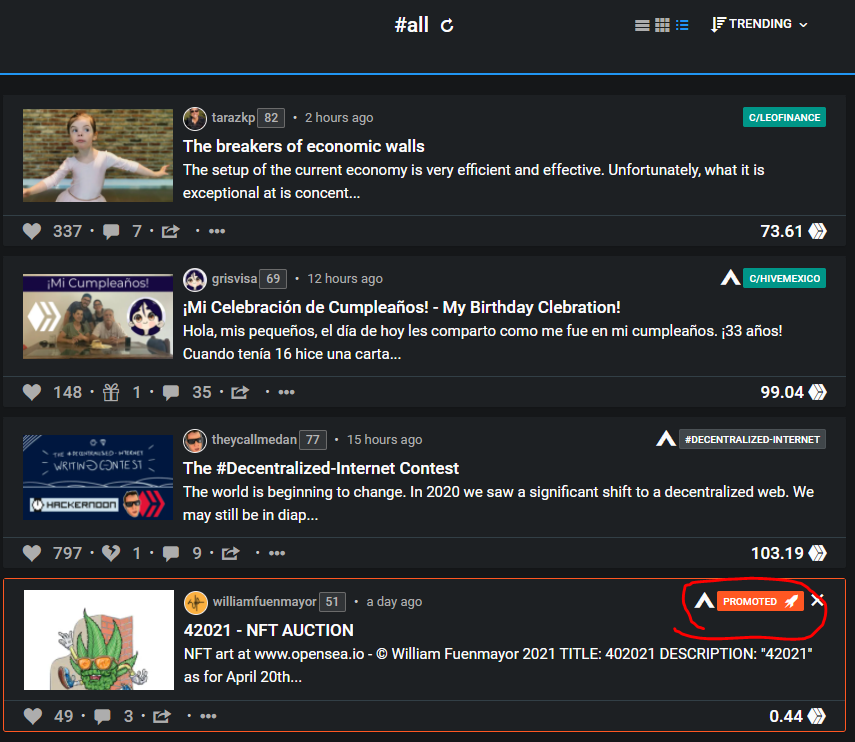Open the Hackernoon writing contest thumbnail
Viewport: 855px width, 742px height.
click(98, 477)
